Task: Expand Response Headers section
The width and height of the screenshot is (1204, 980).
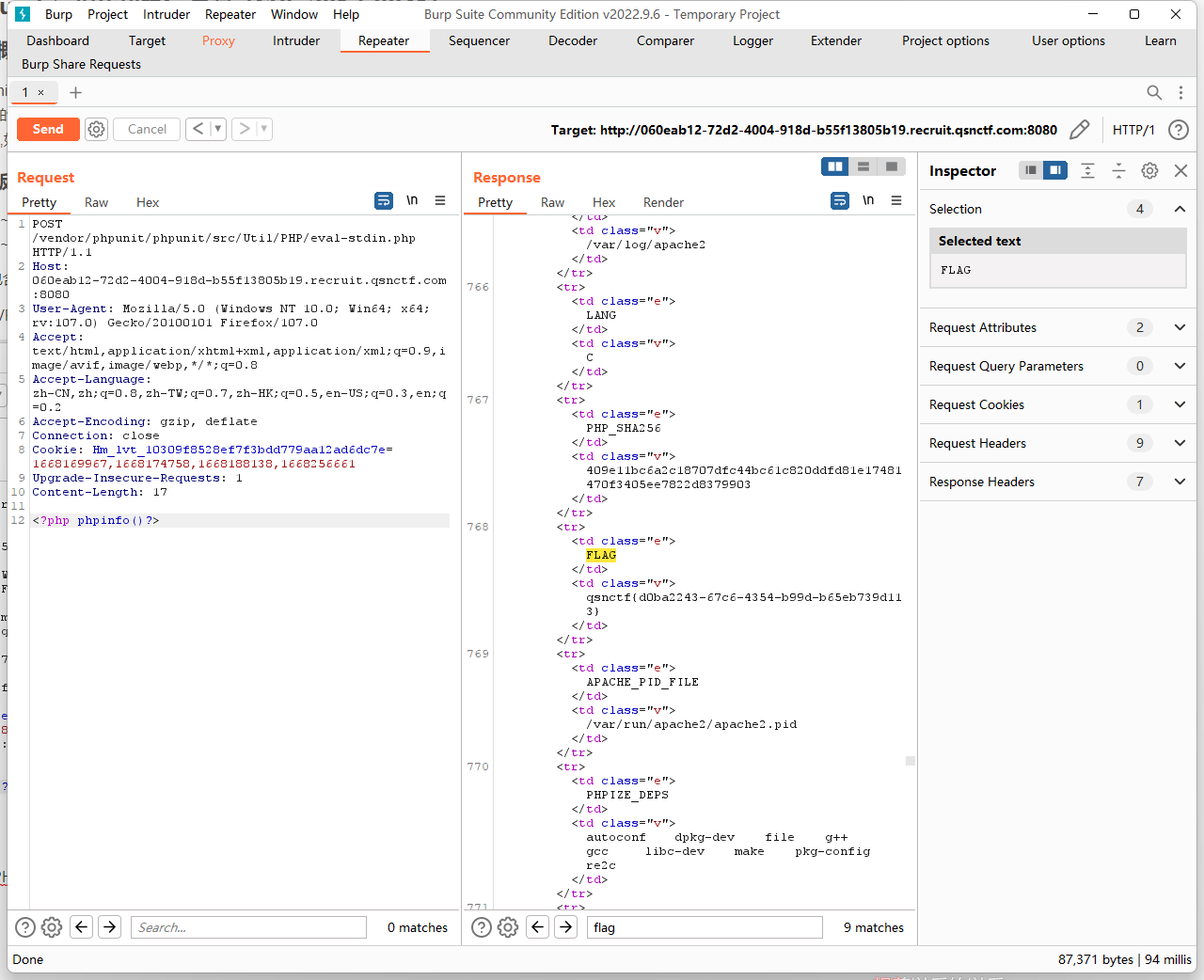Action: [1180, 482]
